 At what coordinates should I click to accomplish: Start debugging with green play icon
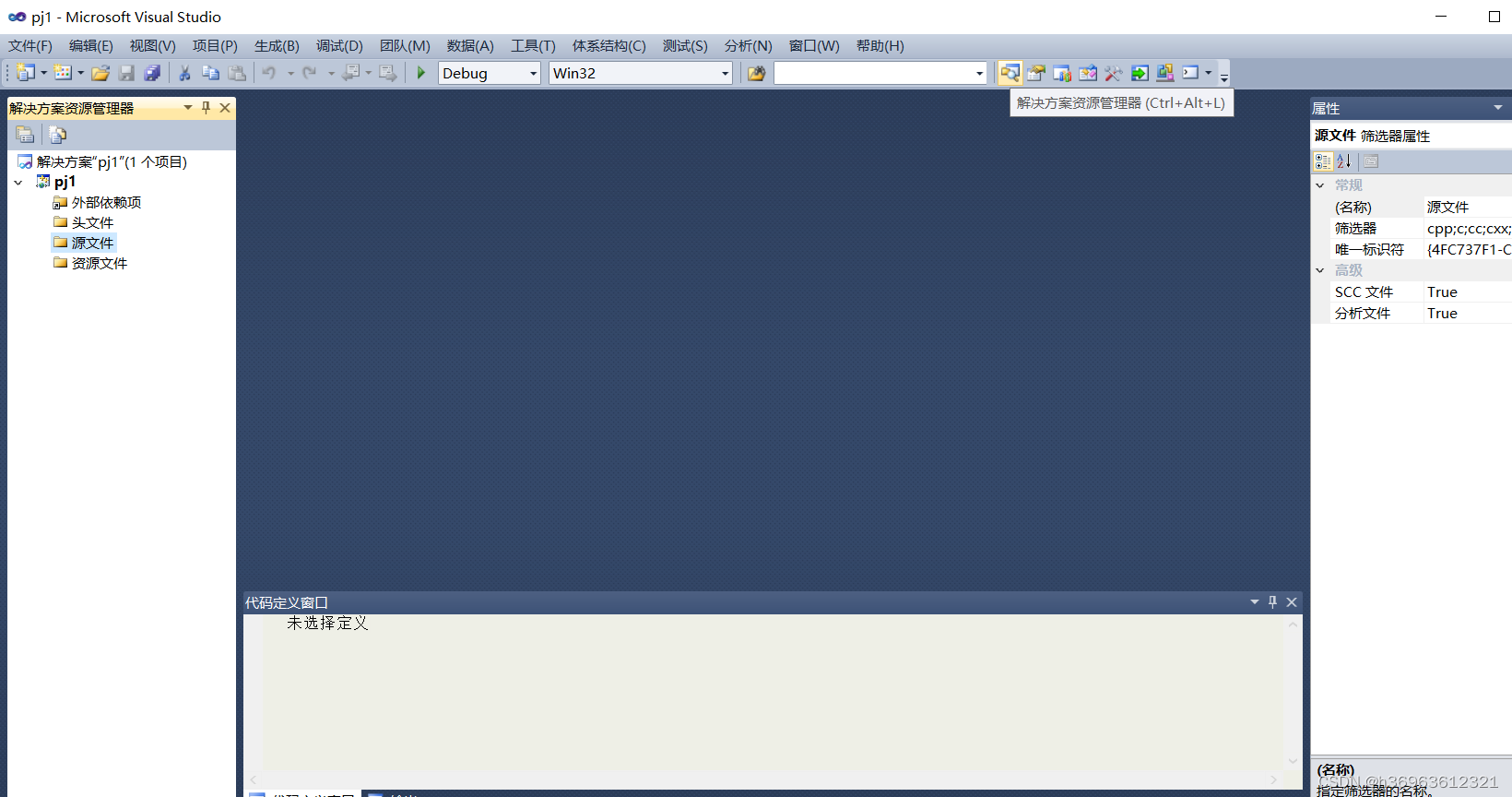click(x=421, y=73)
